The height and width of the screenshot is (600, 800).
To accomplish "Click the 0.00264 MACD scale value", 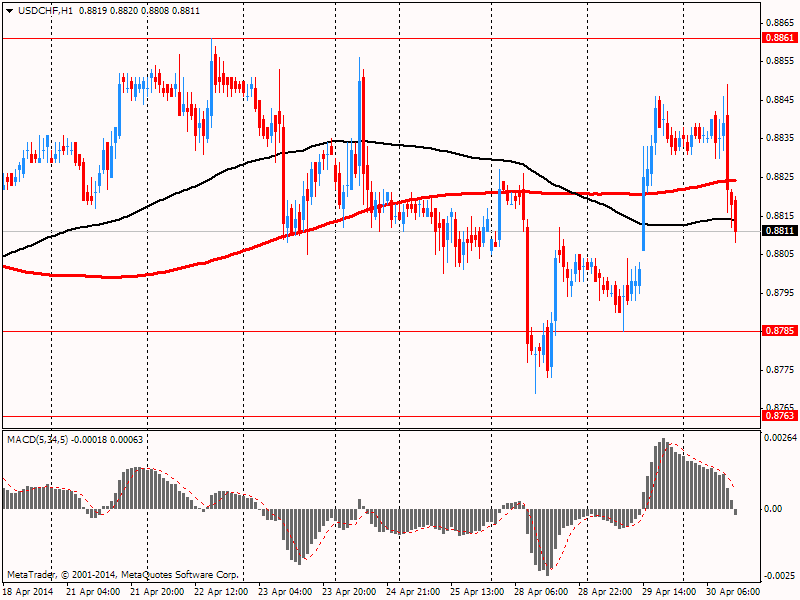I will (781, 438).
